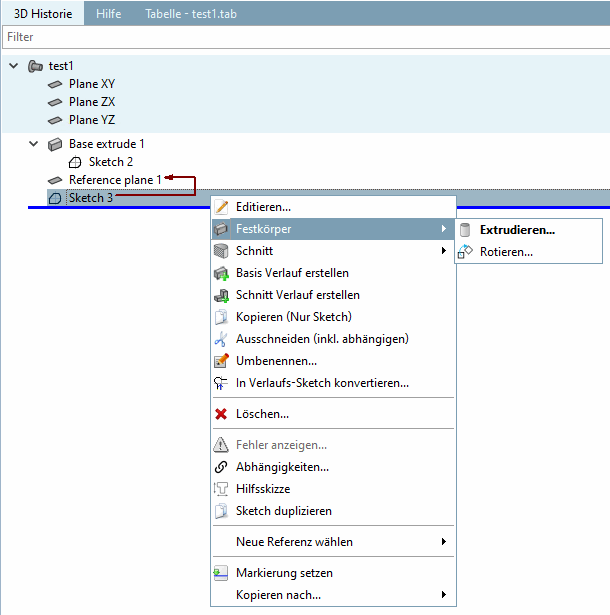
Task: Click the scissors icon for Ausschneiden
Action: (222, 339)
